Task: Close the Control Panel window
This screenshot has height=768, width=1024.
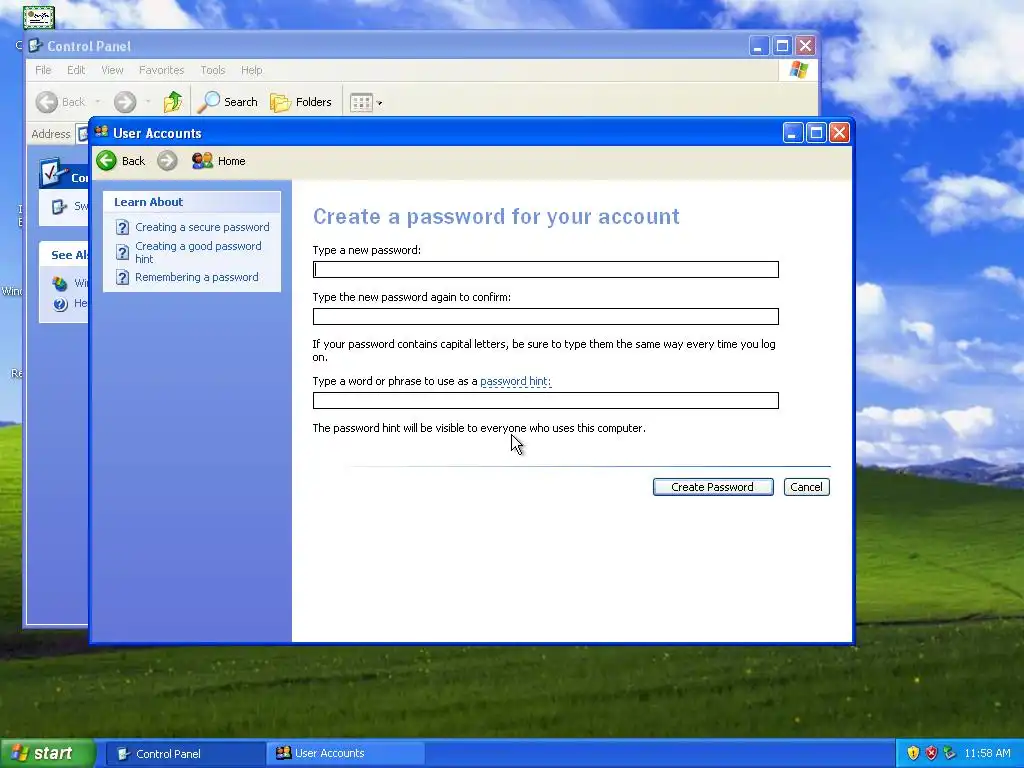Action: coord(805,46)
